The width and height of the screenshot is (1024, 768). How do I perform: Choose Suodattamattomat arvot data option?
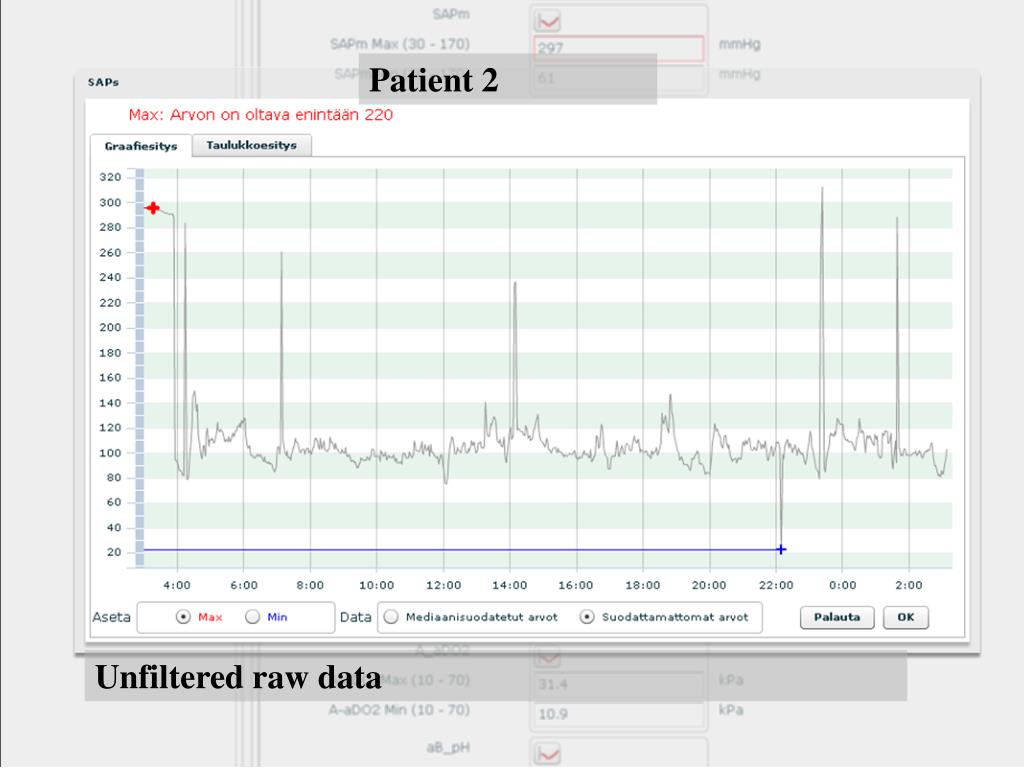587,616
